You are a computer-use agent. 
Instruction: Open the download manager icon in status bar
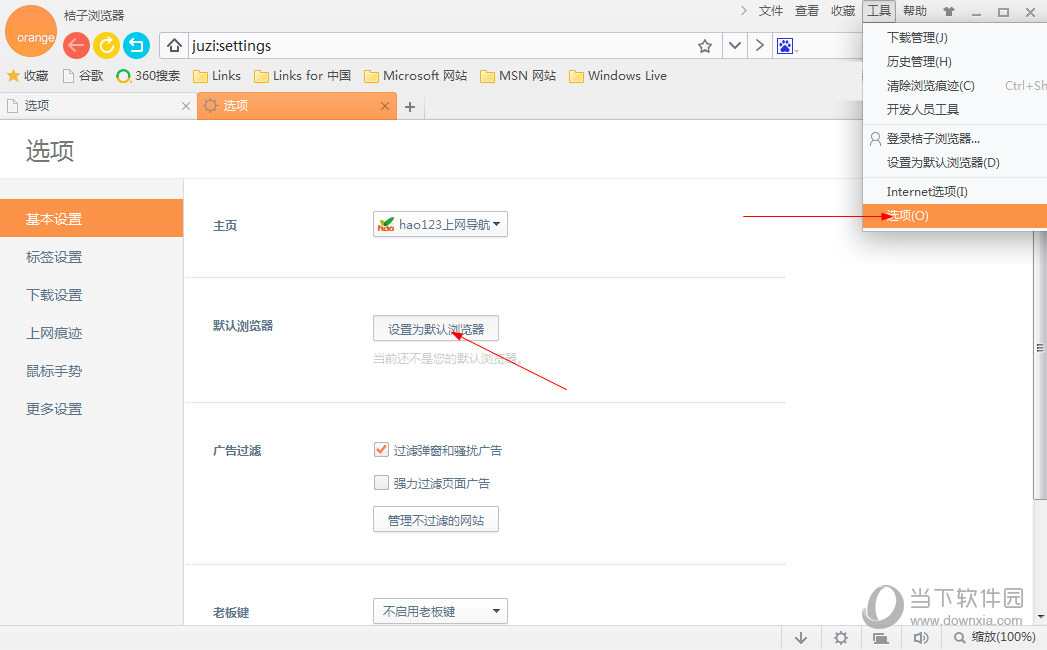pos(800,637)
